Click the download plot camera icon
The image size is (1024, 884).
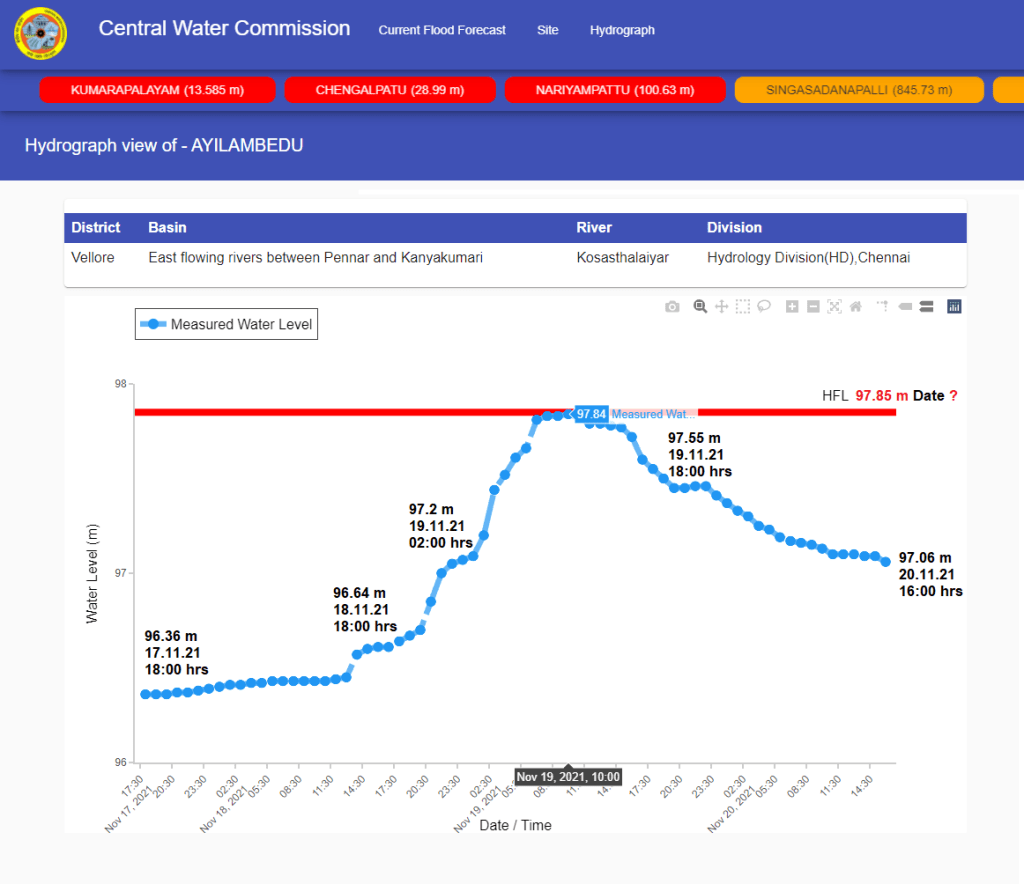672,307
